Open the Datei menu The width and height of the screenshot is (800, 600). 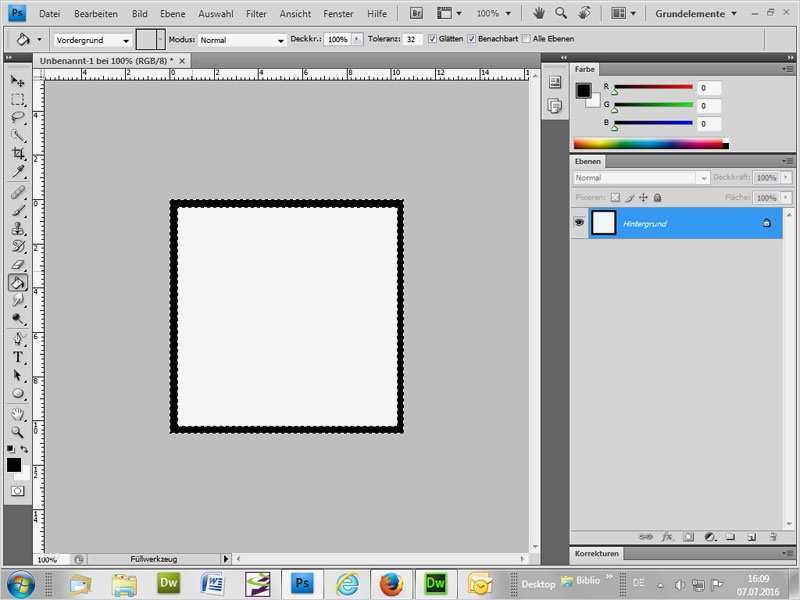(49, 14)
